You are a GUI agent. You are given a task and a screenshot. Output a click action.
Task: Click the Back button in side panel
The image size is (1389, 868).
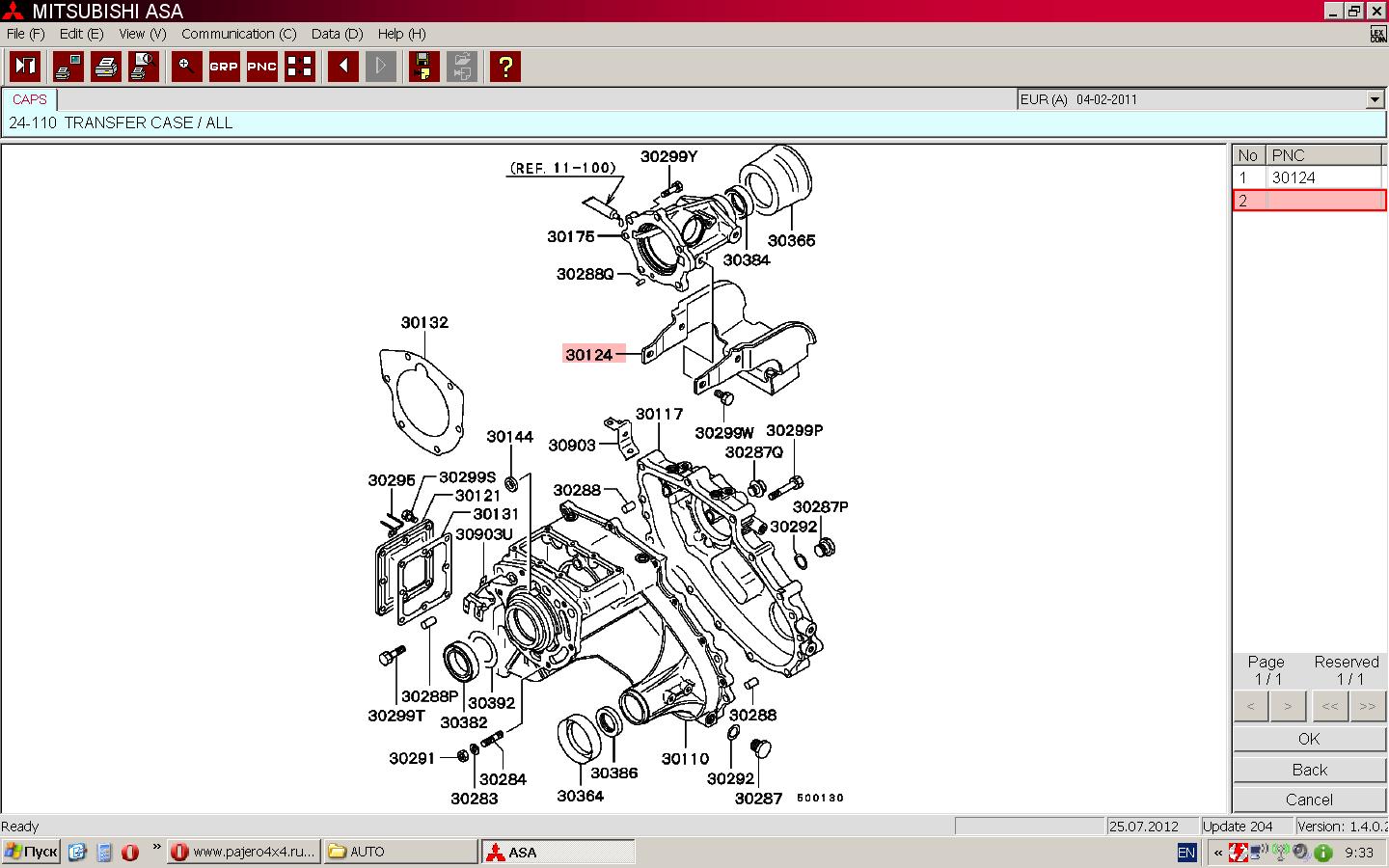1309,770
